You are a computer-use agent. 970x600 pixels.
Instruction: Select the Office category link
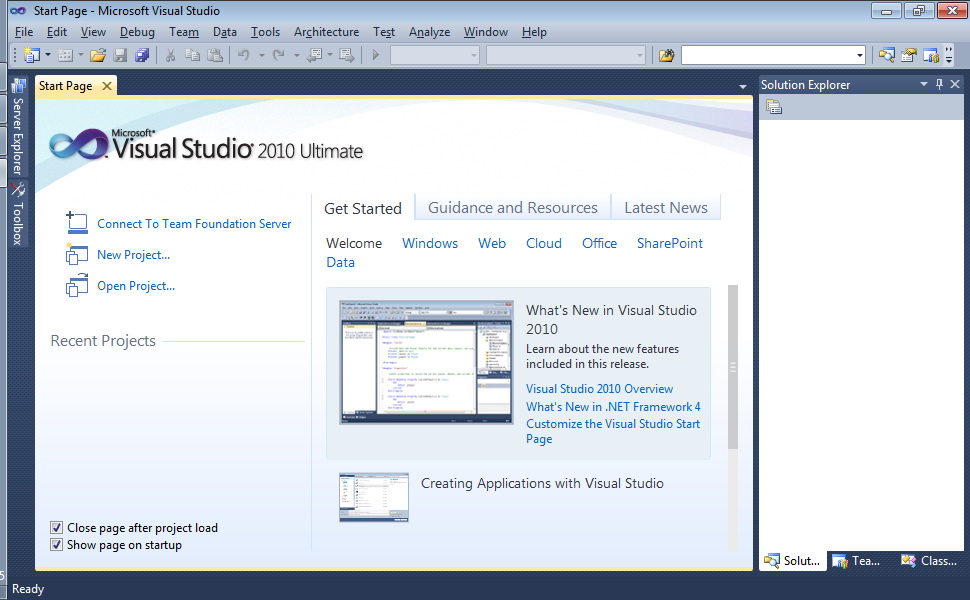coord(599,243)
